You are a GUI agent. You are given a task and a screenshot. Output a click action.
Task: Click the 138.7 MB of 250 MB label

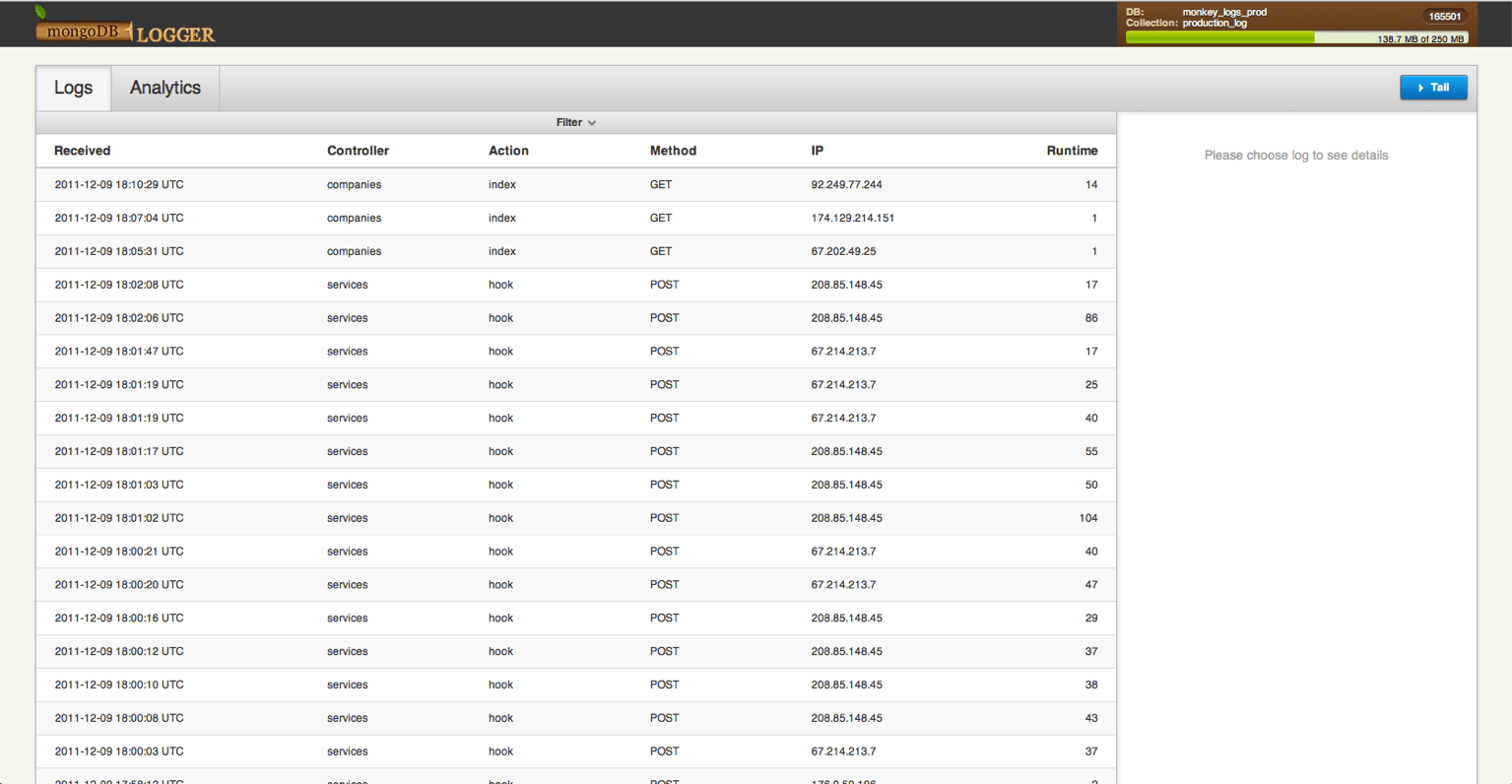tap(1420, 39)
